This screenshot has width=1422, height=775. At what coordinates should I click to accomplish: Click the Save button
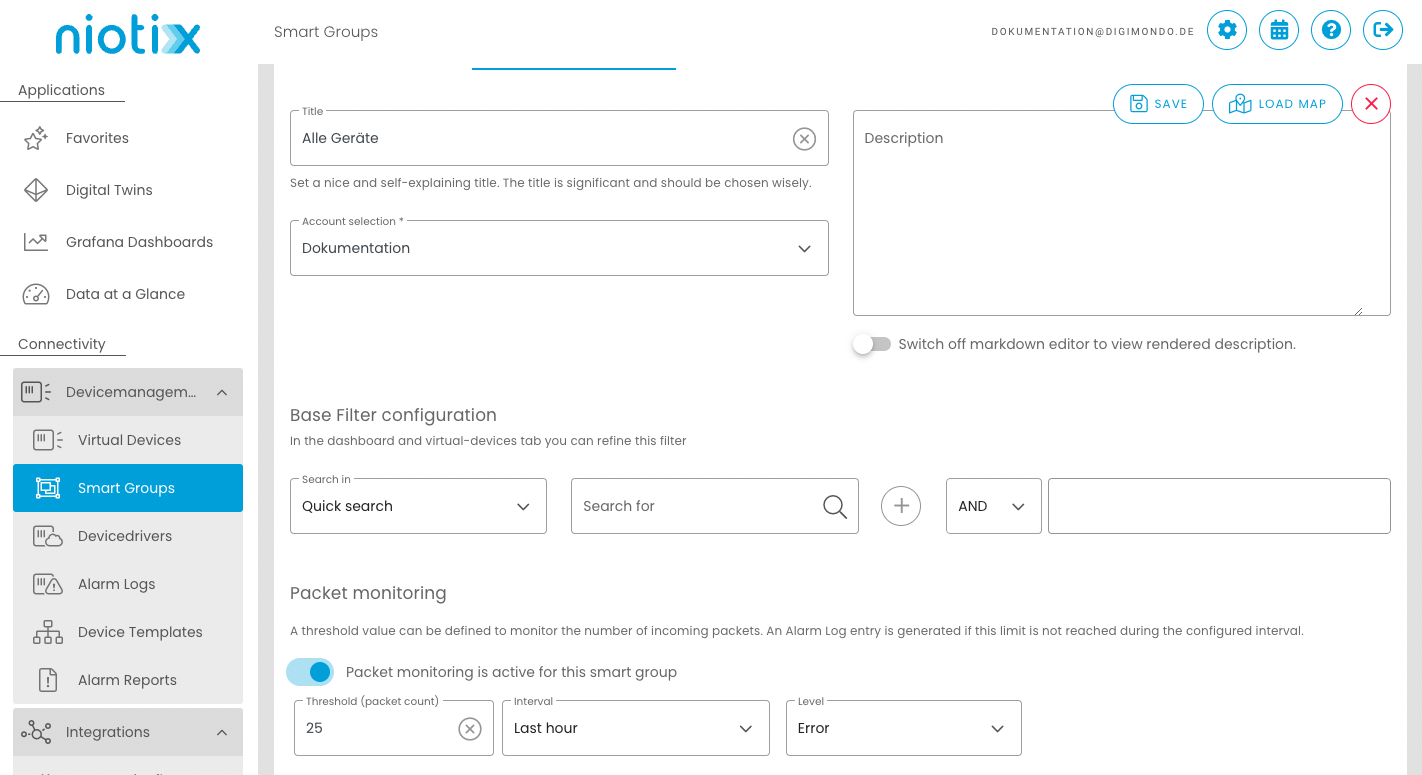1158,104
